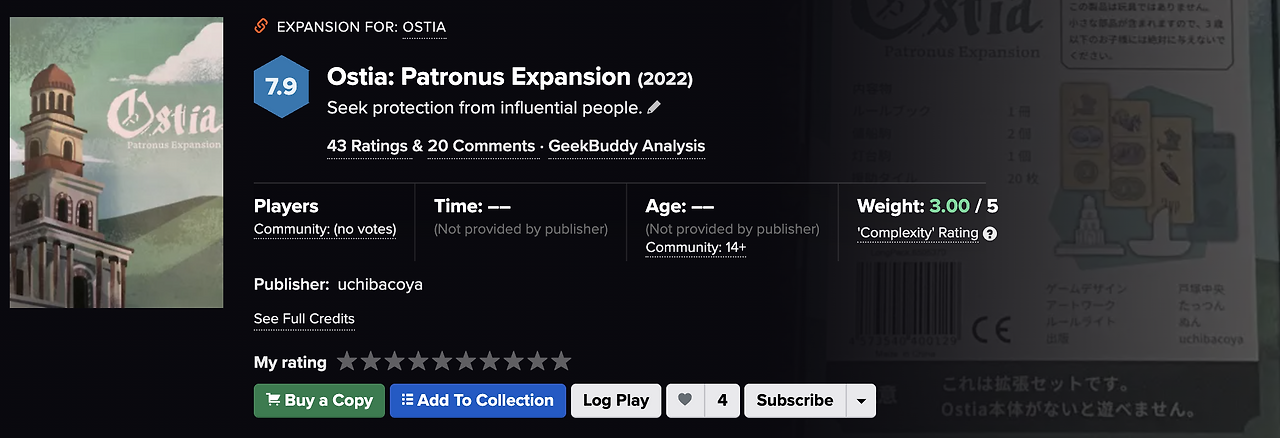1280x438 pixels.
Task: Click the heart like button
Action: point(685,400)
